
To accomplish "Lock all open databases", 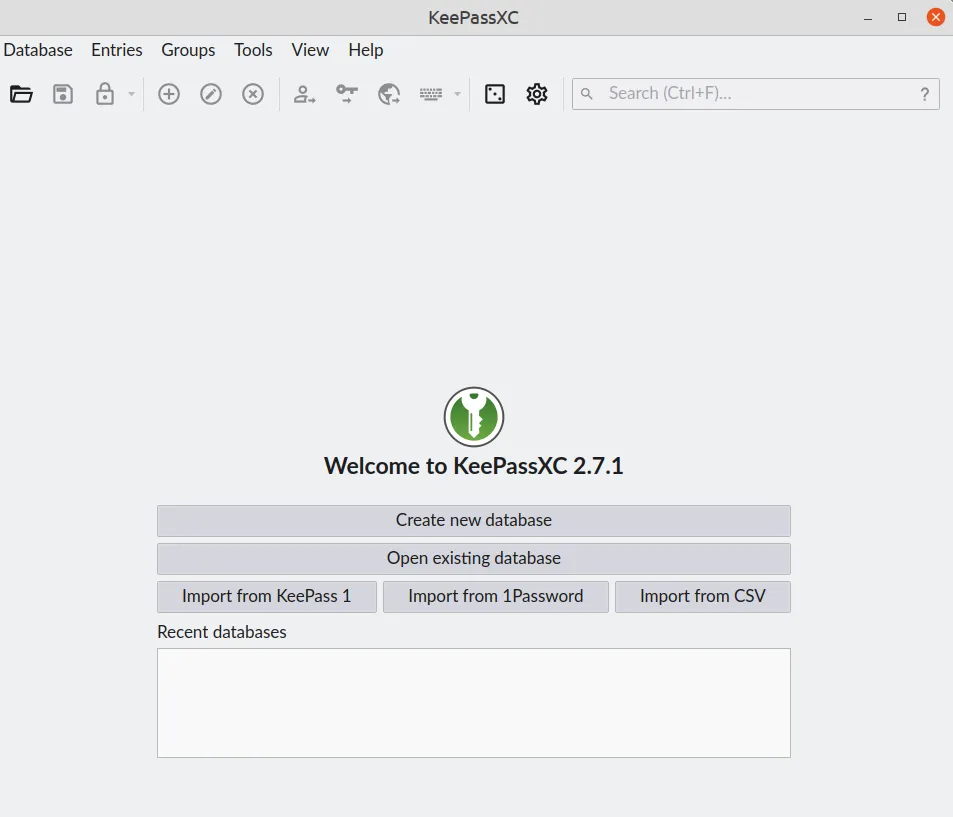I will [x=103, y=93].
